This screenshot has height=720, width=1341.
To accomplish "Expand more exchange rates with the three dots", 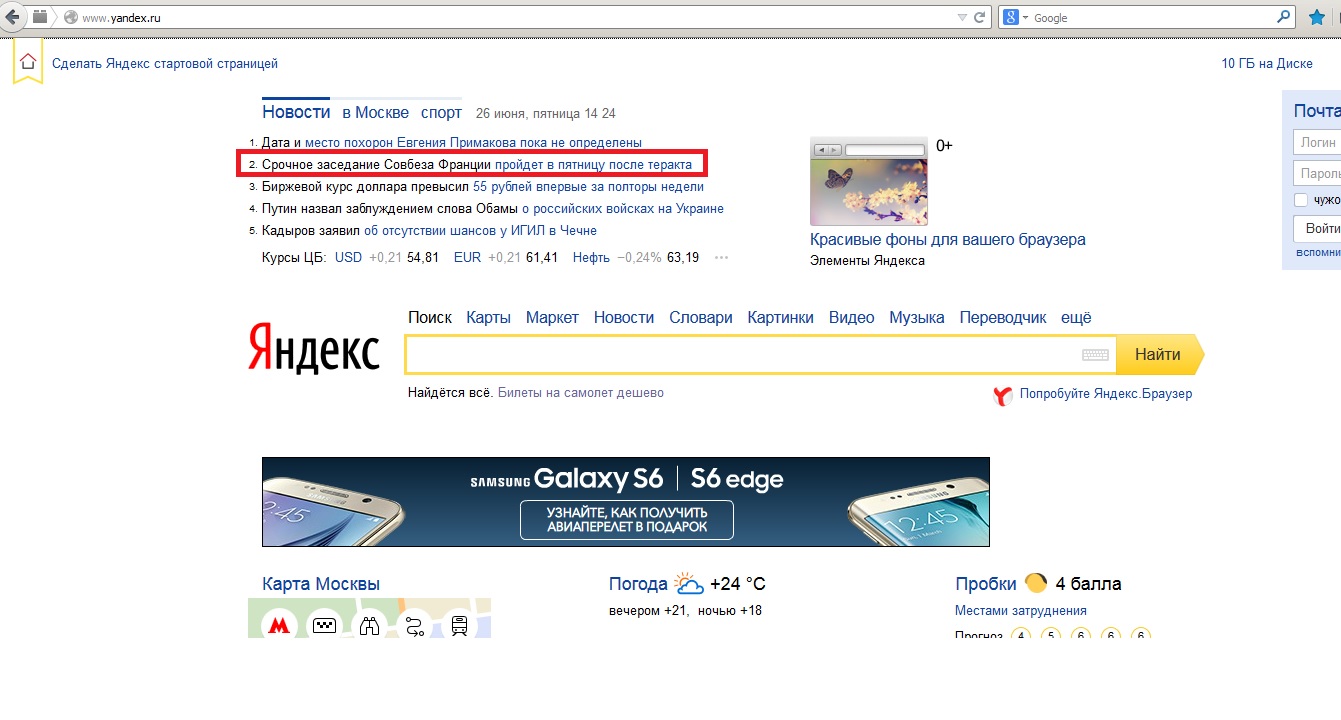I will (721, 258).
